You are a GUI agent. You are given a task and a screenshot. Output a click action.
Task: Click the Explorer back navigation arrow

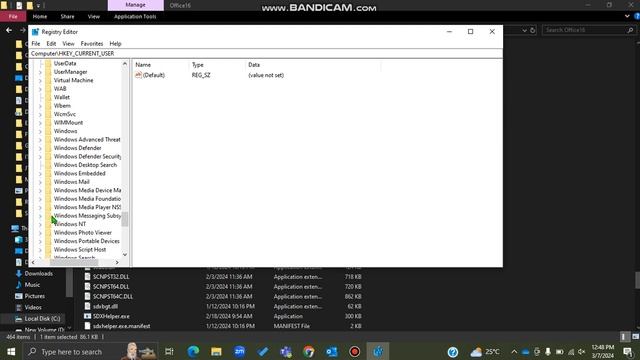coord(9,30)
